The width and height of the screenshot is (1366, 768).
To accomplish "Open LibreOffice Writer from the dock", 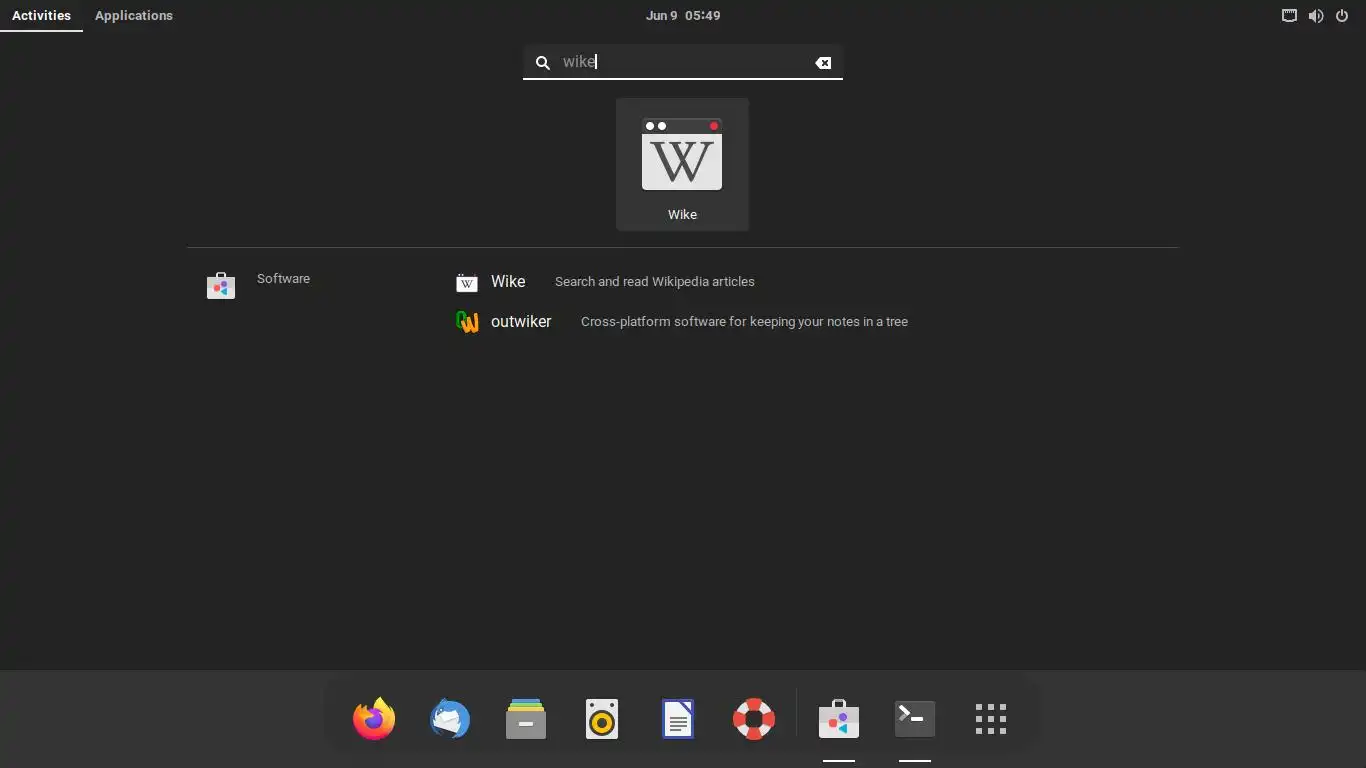I will (x=678, y=719).
